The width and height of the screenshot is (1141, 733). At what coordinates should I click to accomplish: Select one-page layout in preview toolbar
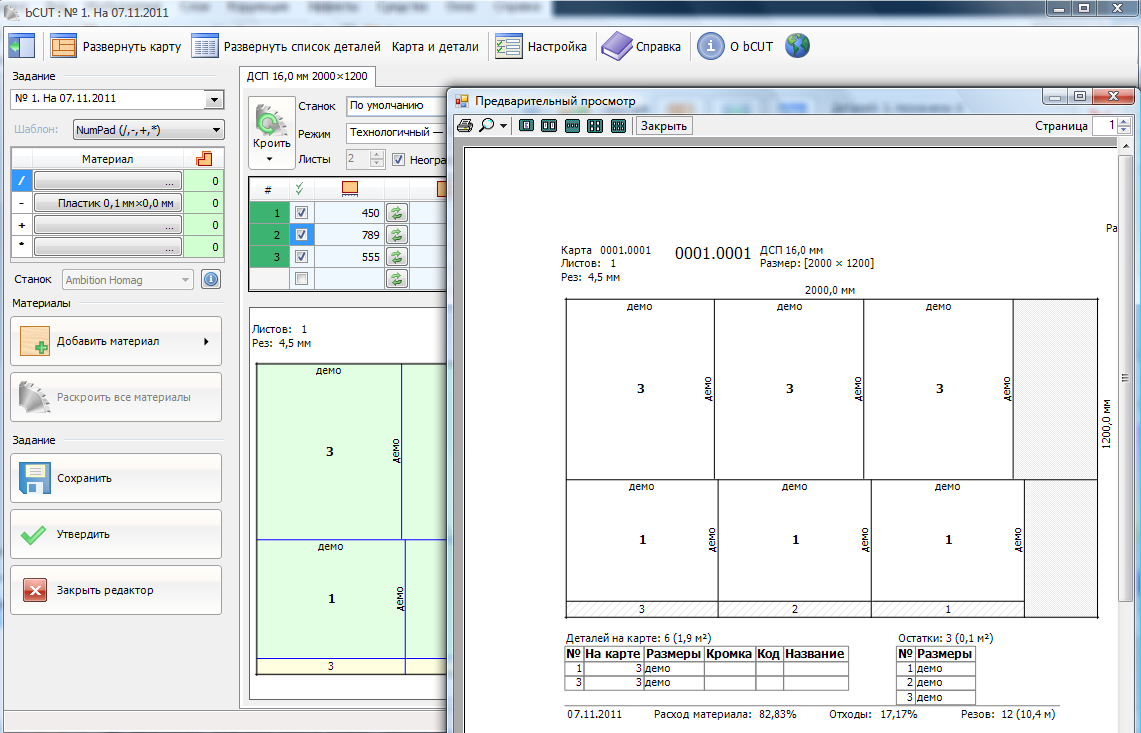526,126
